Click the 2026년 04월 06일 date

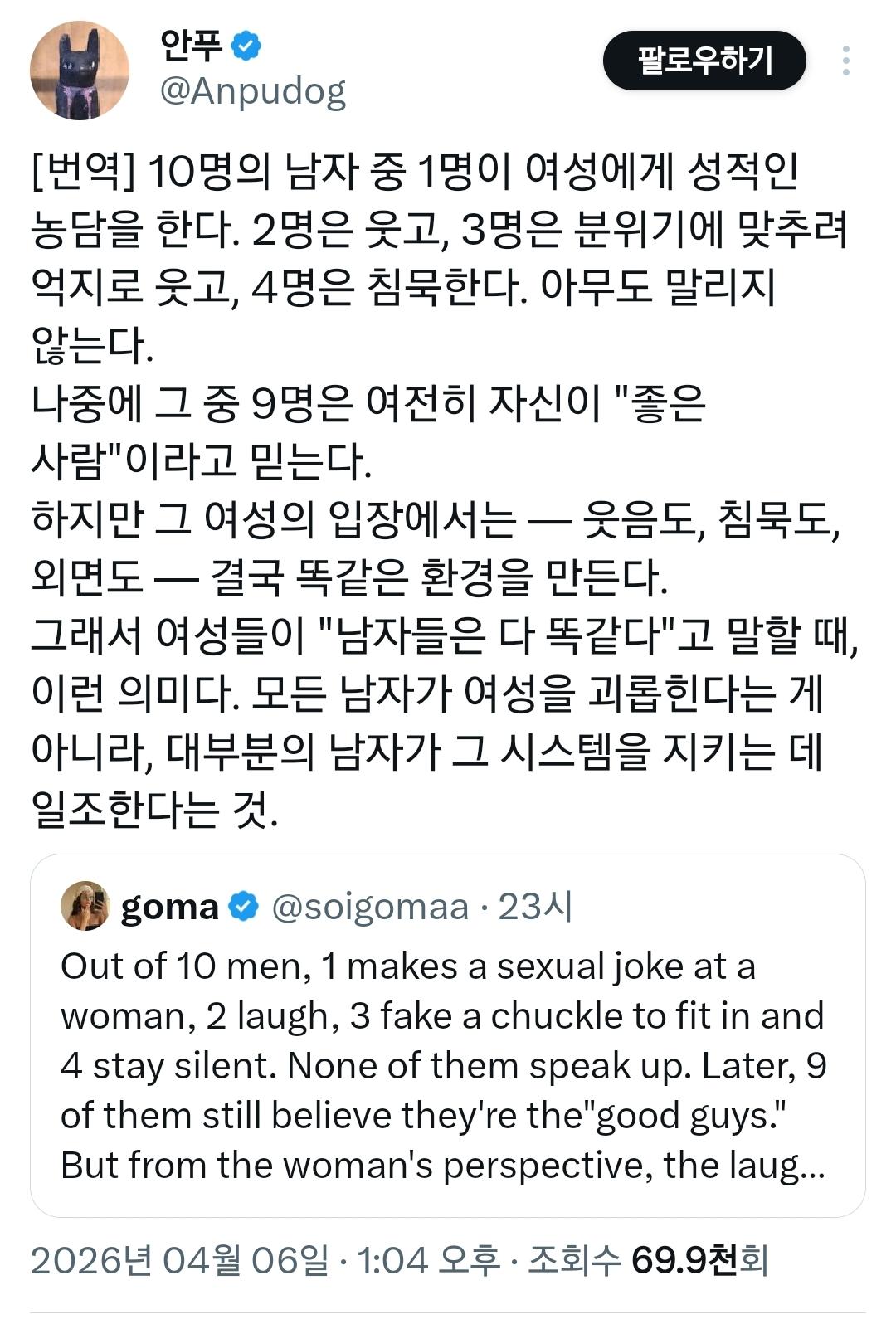pyautogui.click(x=179, y=1261)
